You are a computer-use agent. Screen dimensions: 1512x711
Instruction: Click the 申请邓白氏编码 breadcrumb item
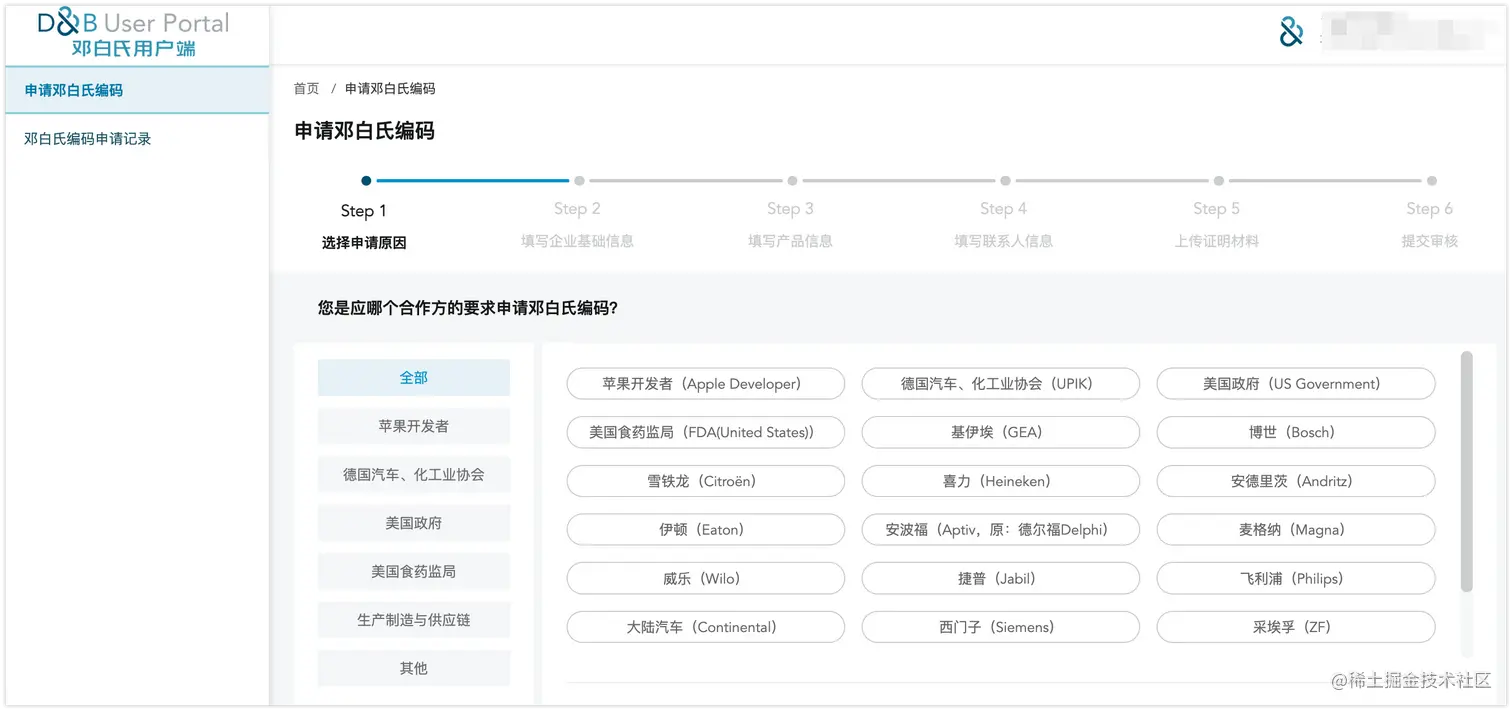[x=390, y=89]
